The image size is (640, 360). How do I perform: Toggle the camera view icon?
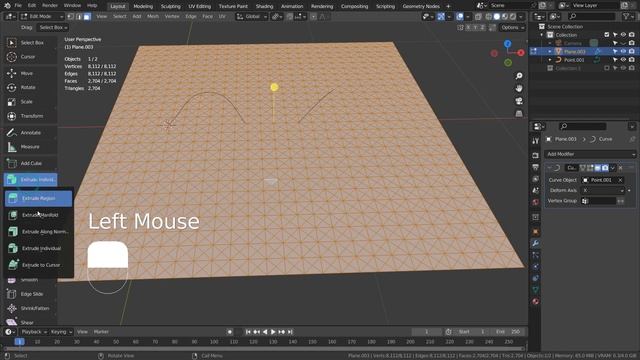519,101
